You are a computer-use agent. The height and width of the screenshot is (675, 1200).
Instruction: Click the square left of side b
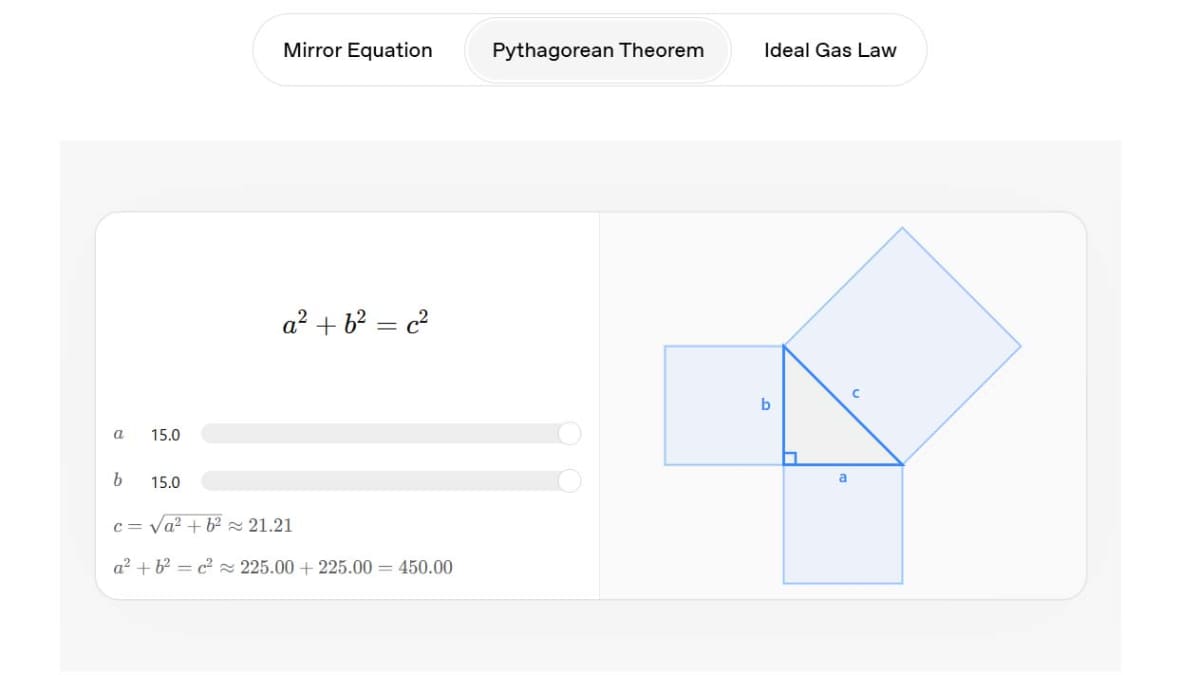(715, 405)
